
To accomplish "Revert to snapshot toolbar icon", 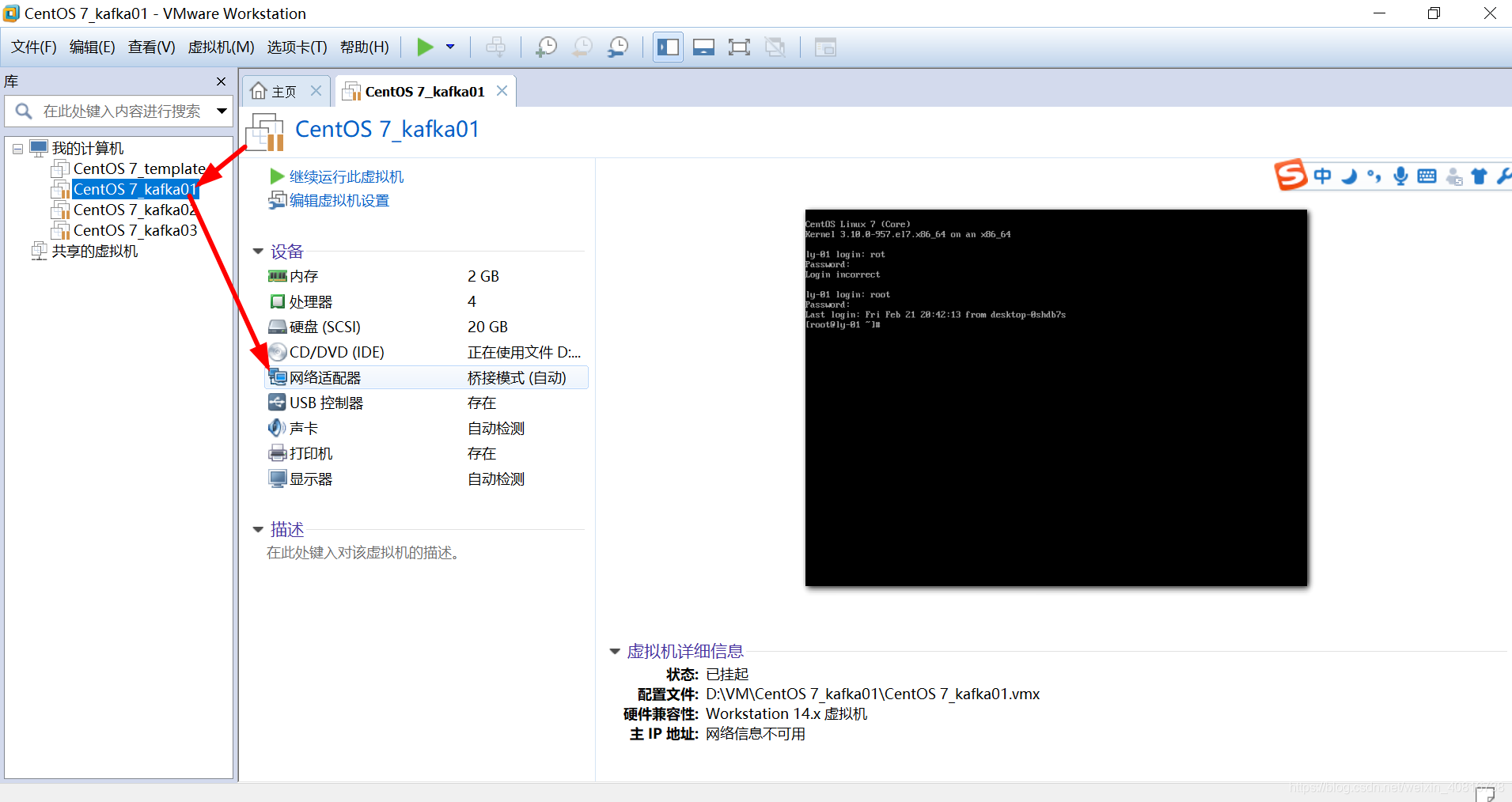I will (x=582, y=47).
